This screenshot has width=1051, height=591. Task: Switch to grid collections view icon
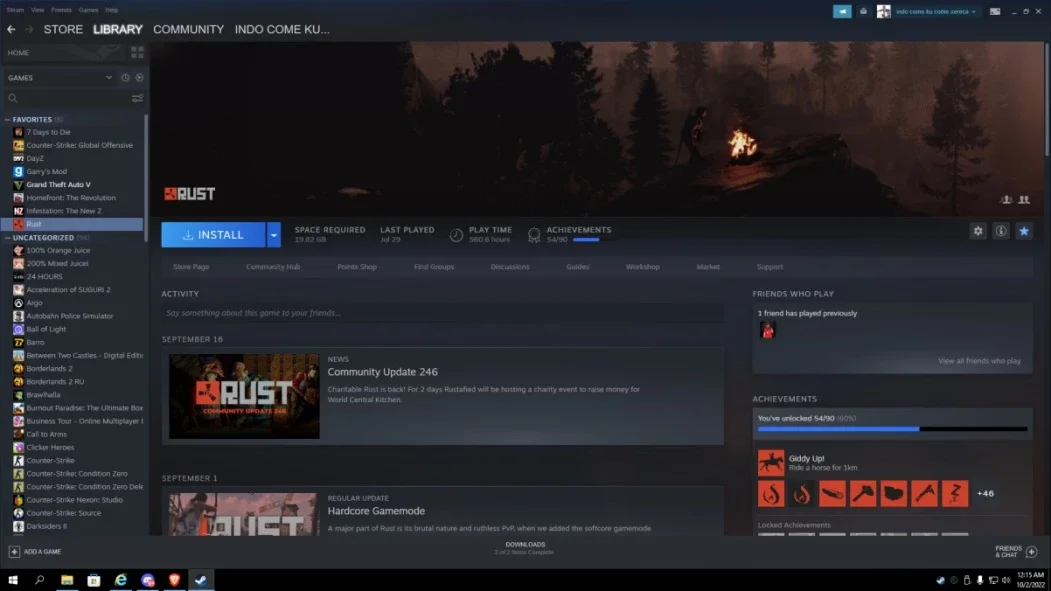pyautogui.click(x=137, y=52)
